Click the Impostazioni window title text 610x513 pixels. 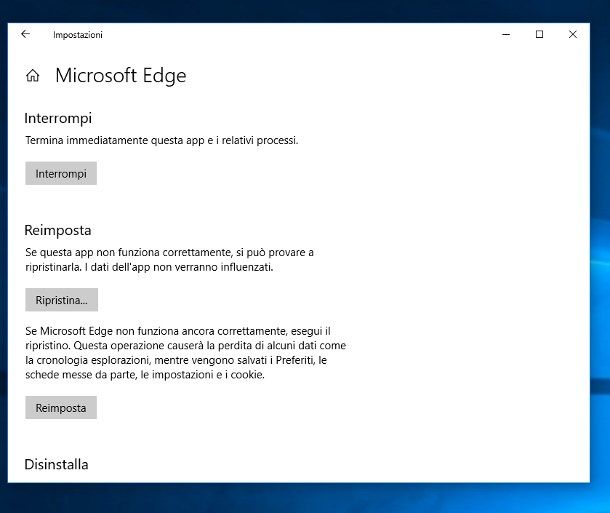(x=78, y=35)
